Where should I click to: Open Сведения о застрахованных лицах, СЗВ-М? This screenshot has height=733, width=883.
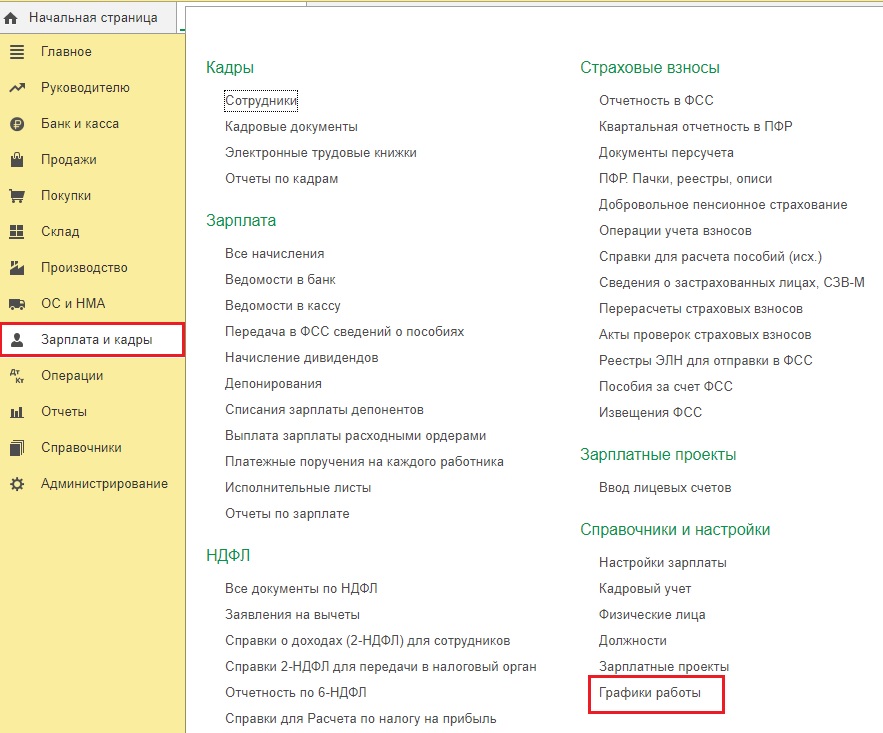732,283
